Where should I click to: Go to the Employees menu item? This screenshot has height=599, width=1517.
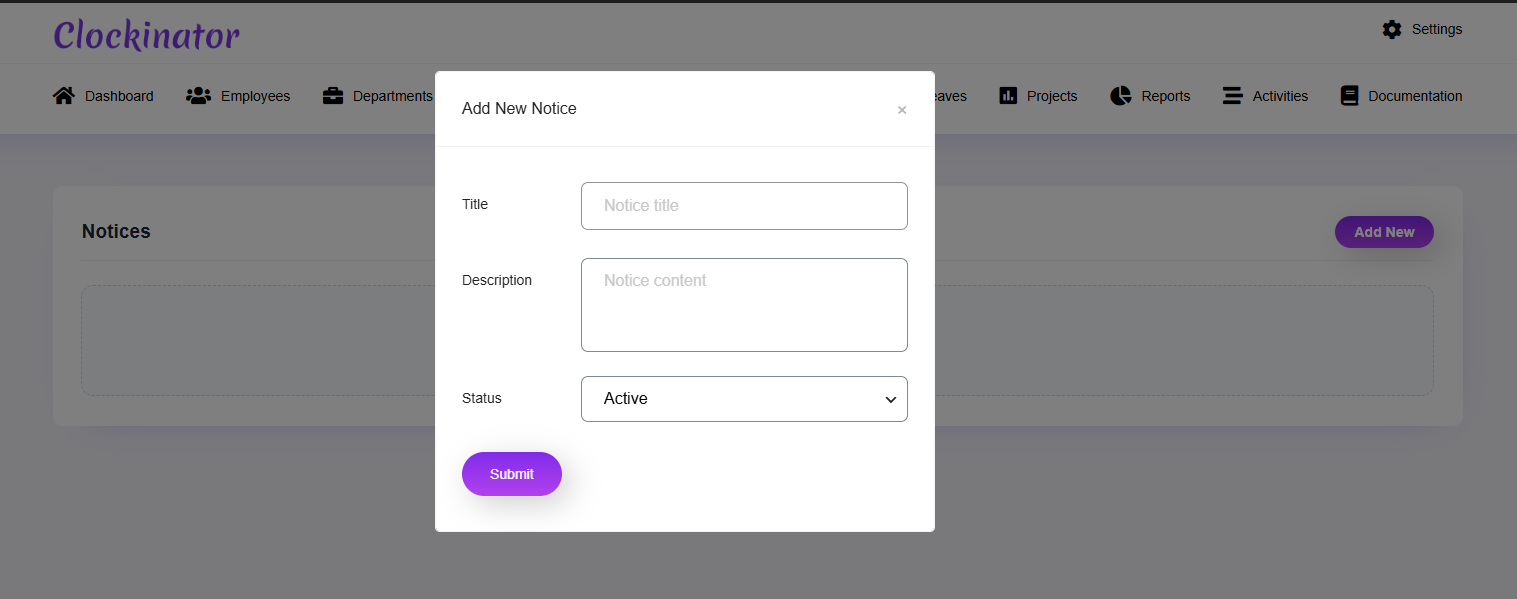(238, 96)
